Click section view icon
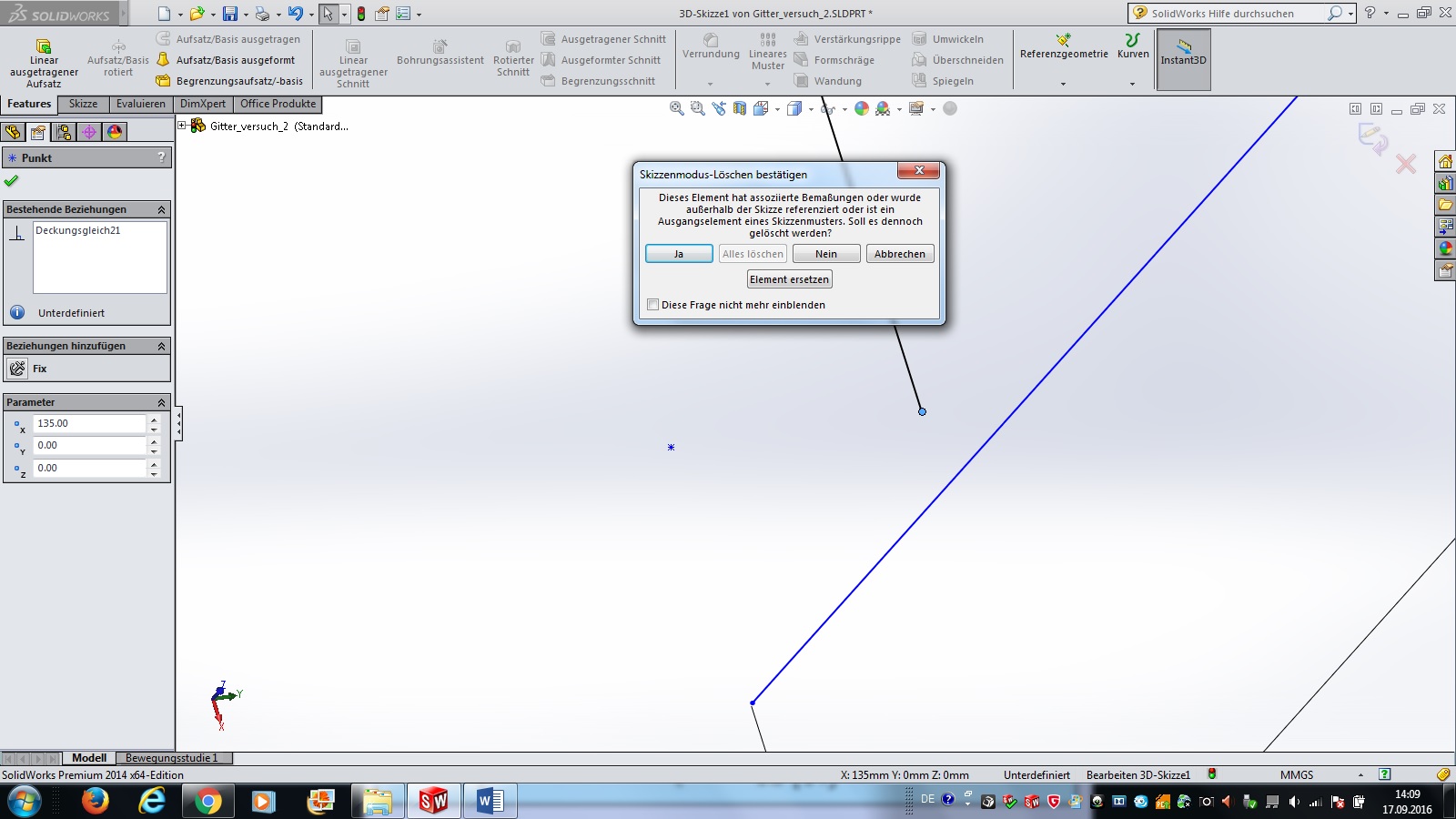The height and width of the screenshot is (819, 1456). pyautogui.click(x=740, y=108)
